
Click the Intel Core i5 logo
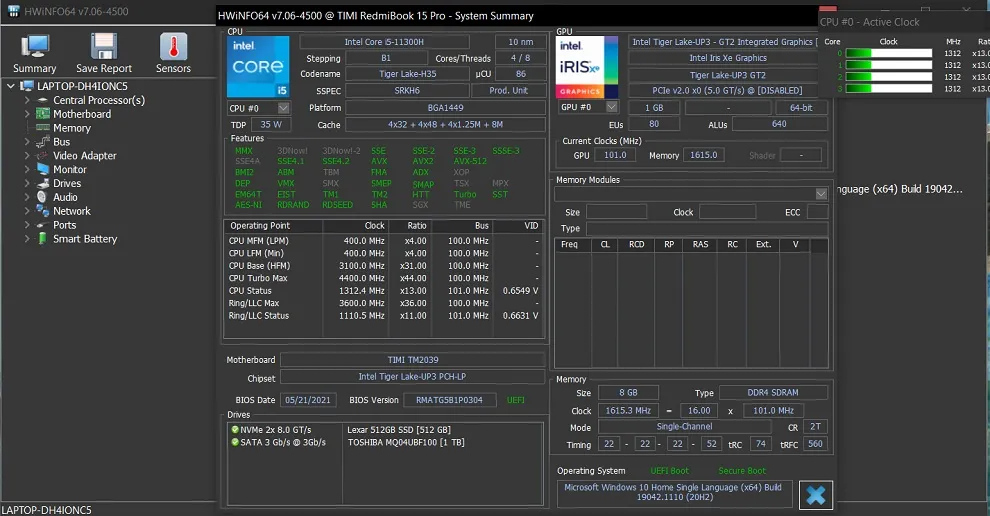pos(258,66)
